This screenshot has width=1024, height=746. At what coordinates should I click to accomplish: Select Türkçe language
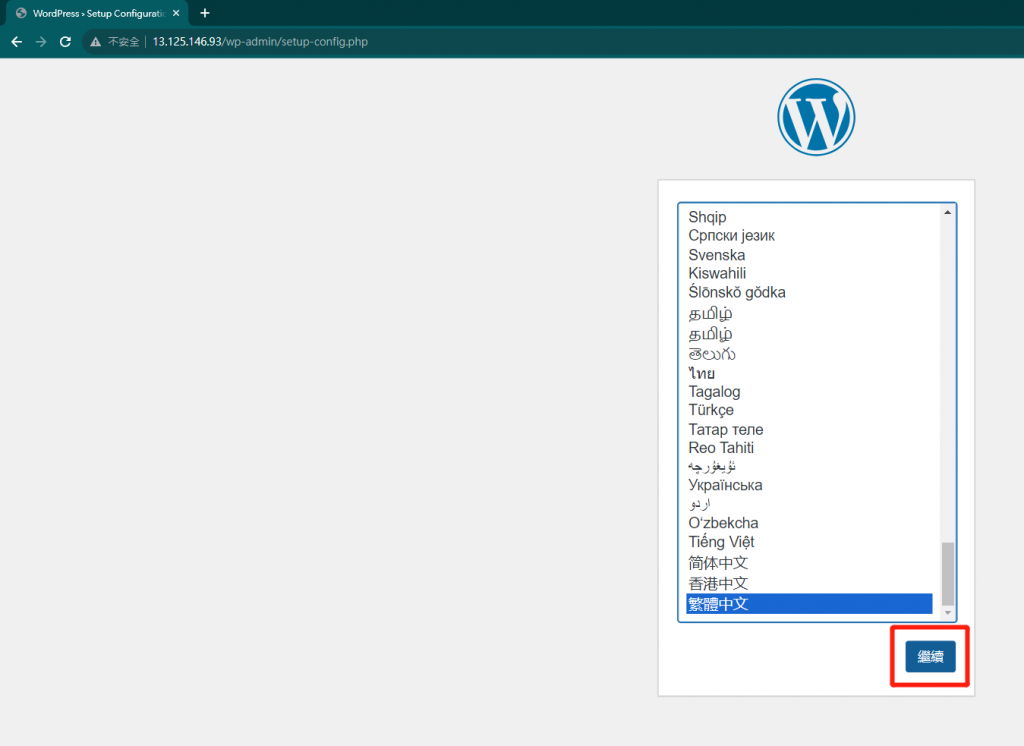pos(809,410)
